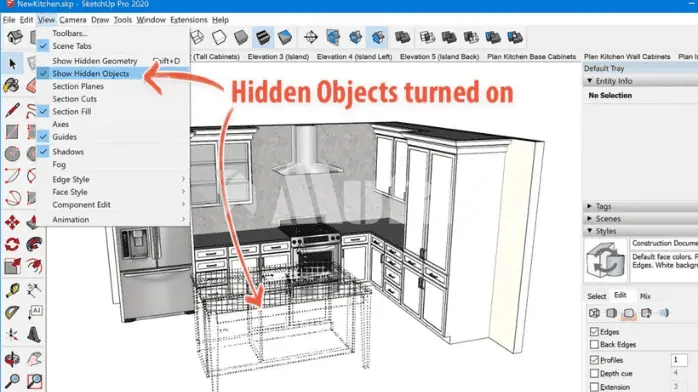
Task: Choose the Pencil line tool
Action: click(x=12, y=110)
